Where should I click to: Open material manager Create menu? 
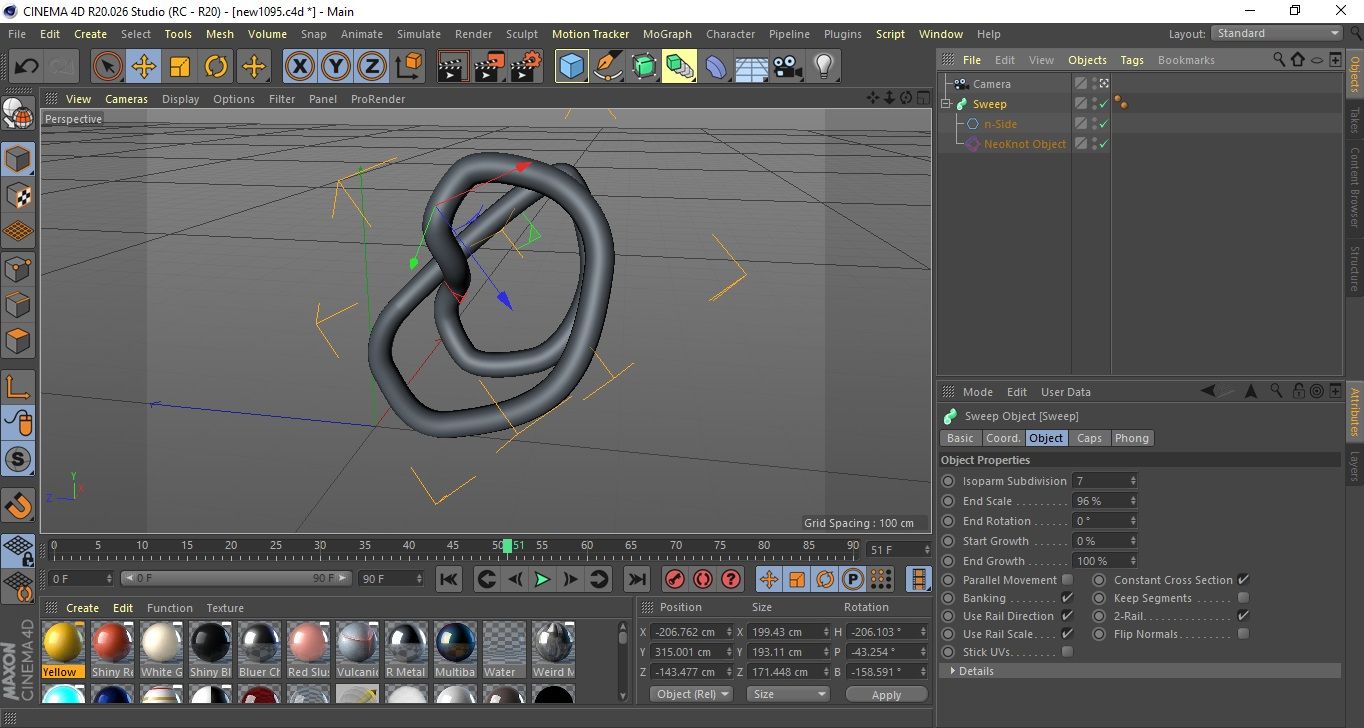pos(83,608)
